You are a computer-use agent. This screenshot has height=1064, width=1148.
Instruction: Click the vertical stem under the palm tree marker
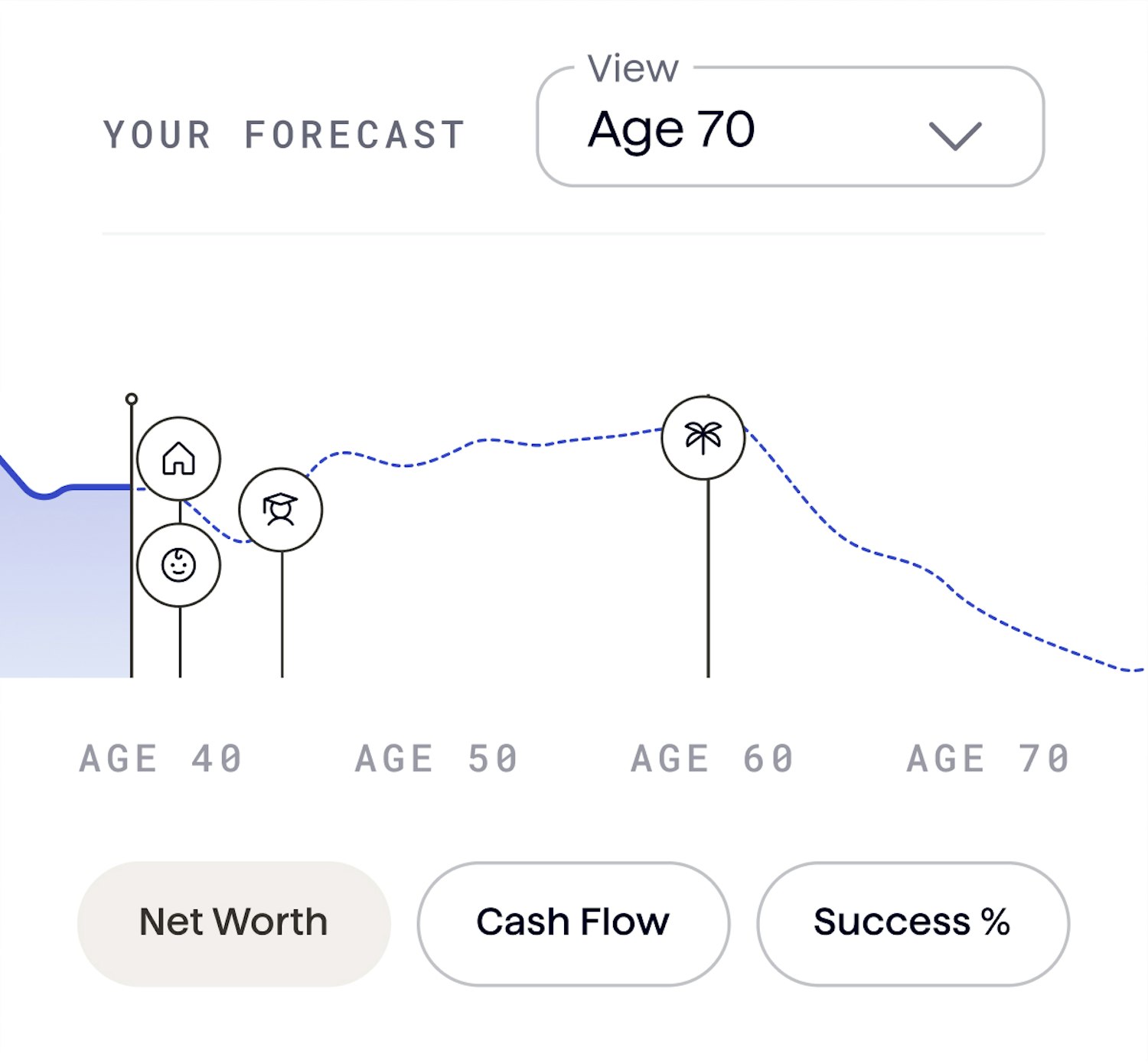pyautogui.click(x=708, y=579)
